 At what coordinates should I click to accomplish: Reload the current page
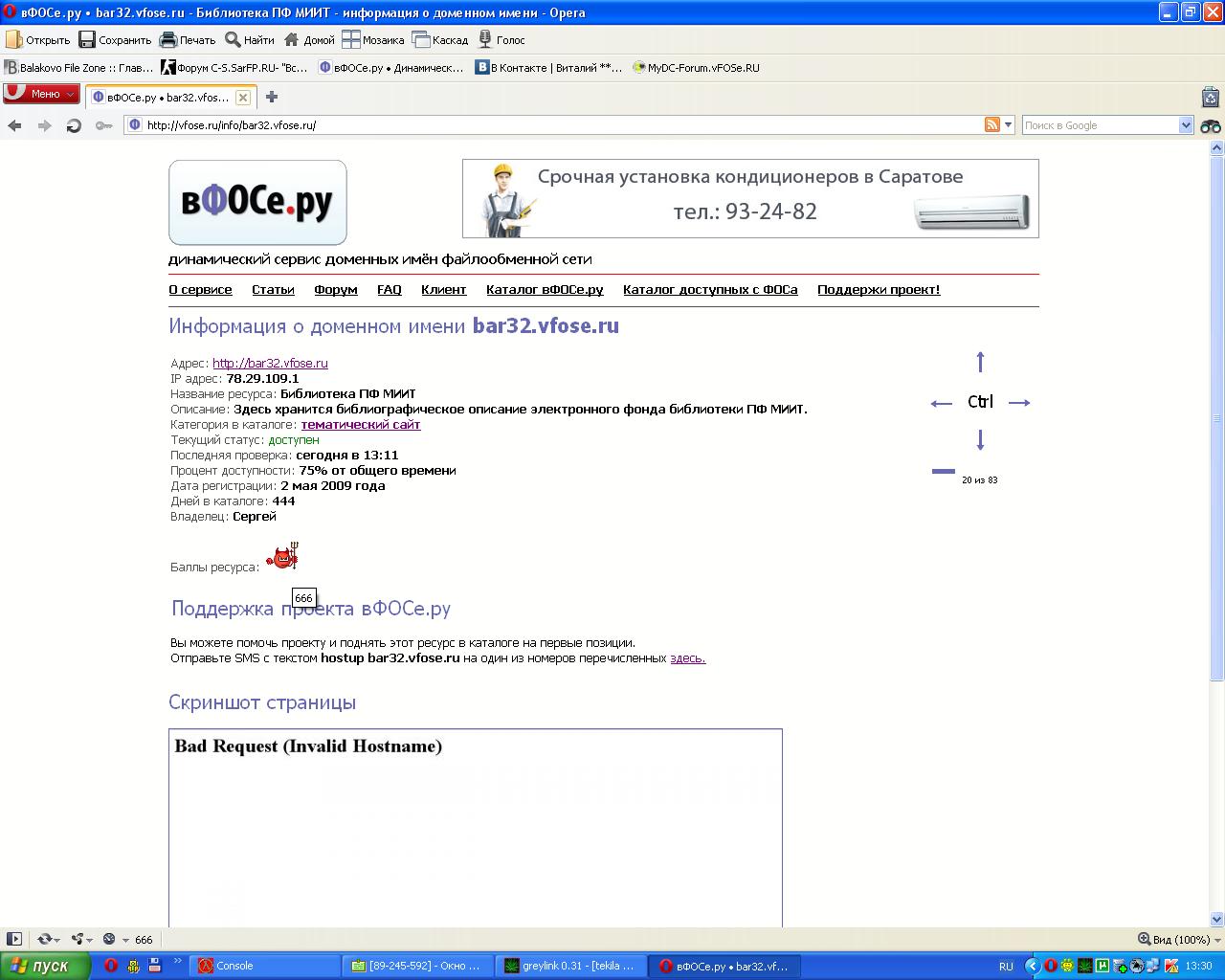[74, 125]
